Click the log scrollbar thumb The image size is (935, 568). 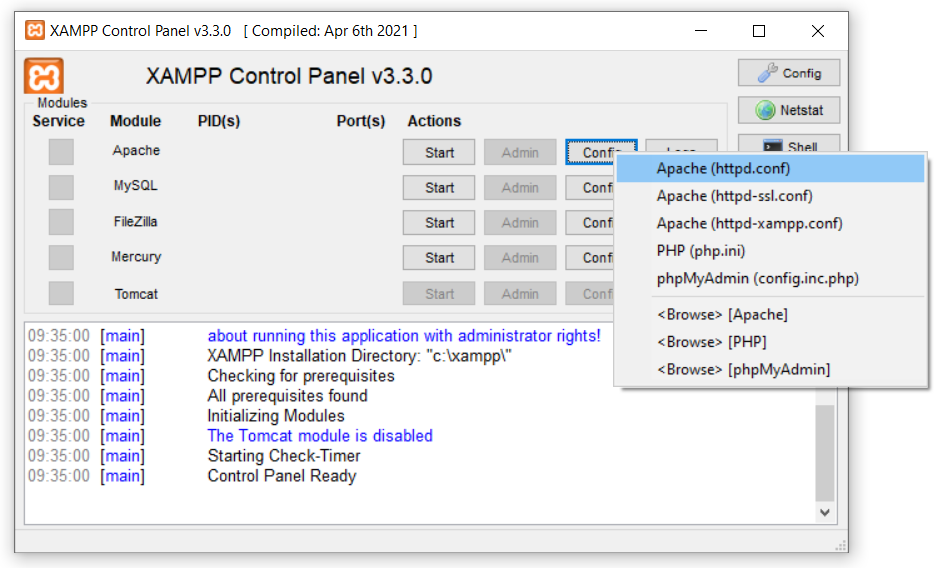pyautogui.click(x=825, y=453)
